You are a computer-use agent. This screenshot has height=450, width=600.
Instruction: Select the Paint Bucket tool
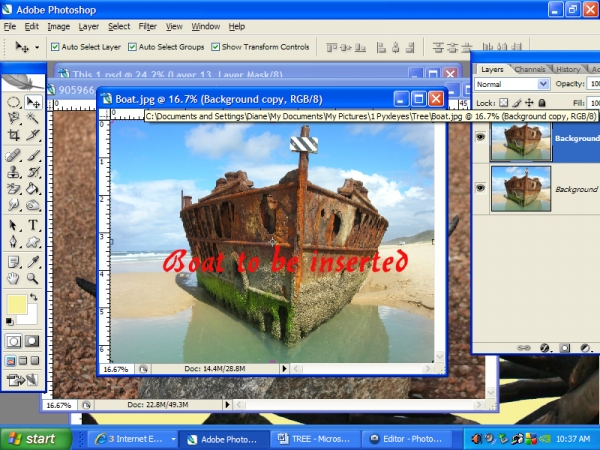coord(33,189)
